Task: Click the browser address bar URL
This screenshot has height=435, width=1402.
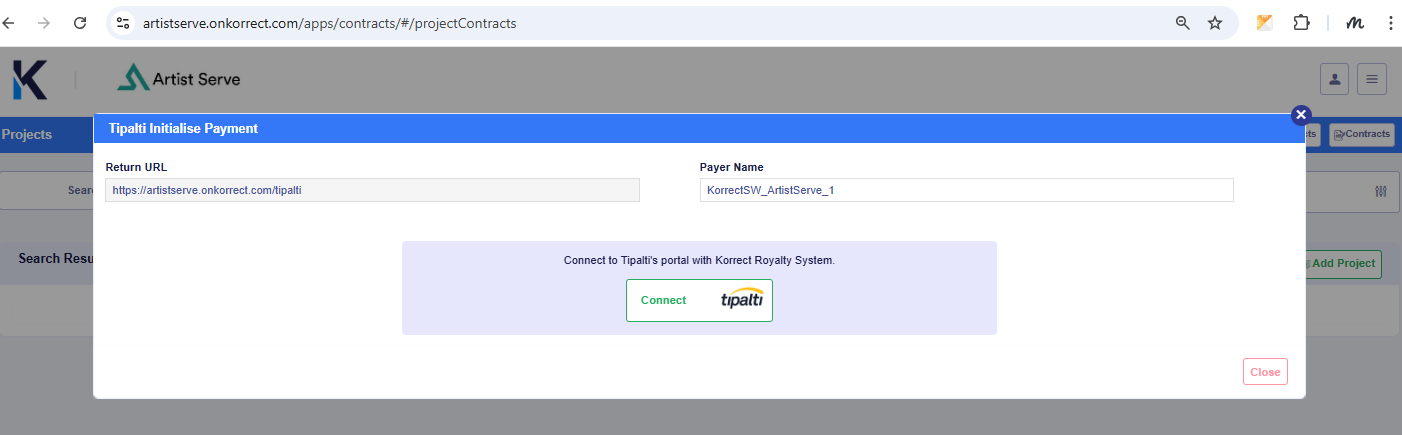Action: (330, 23)
